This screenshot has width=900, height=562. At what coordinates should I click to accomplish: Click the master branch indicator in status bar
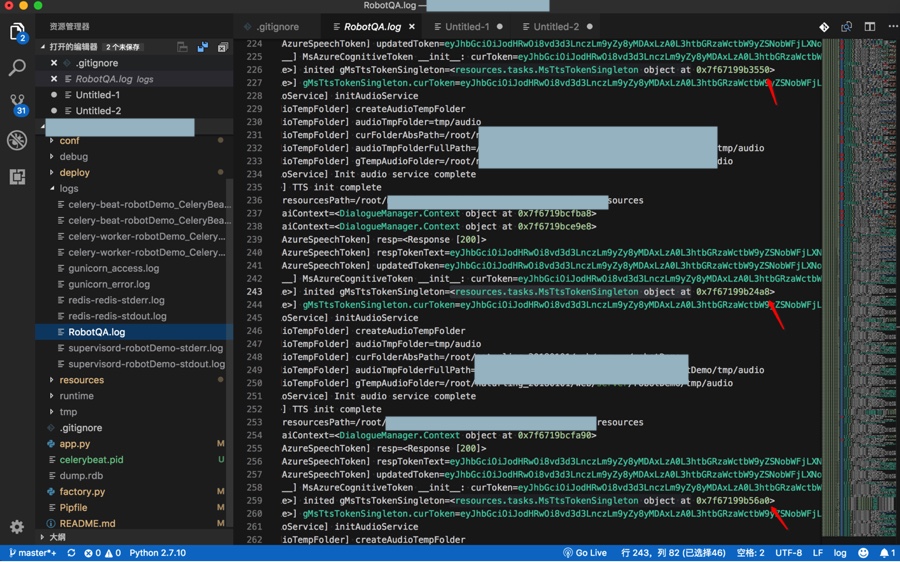(33, 553)
